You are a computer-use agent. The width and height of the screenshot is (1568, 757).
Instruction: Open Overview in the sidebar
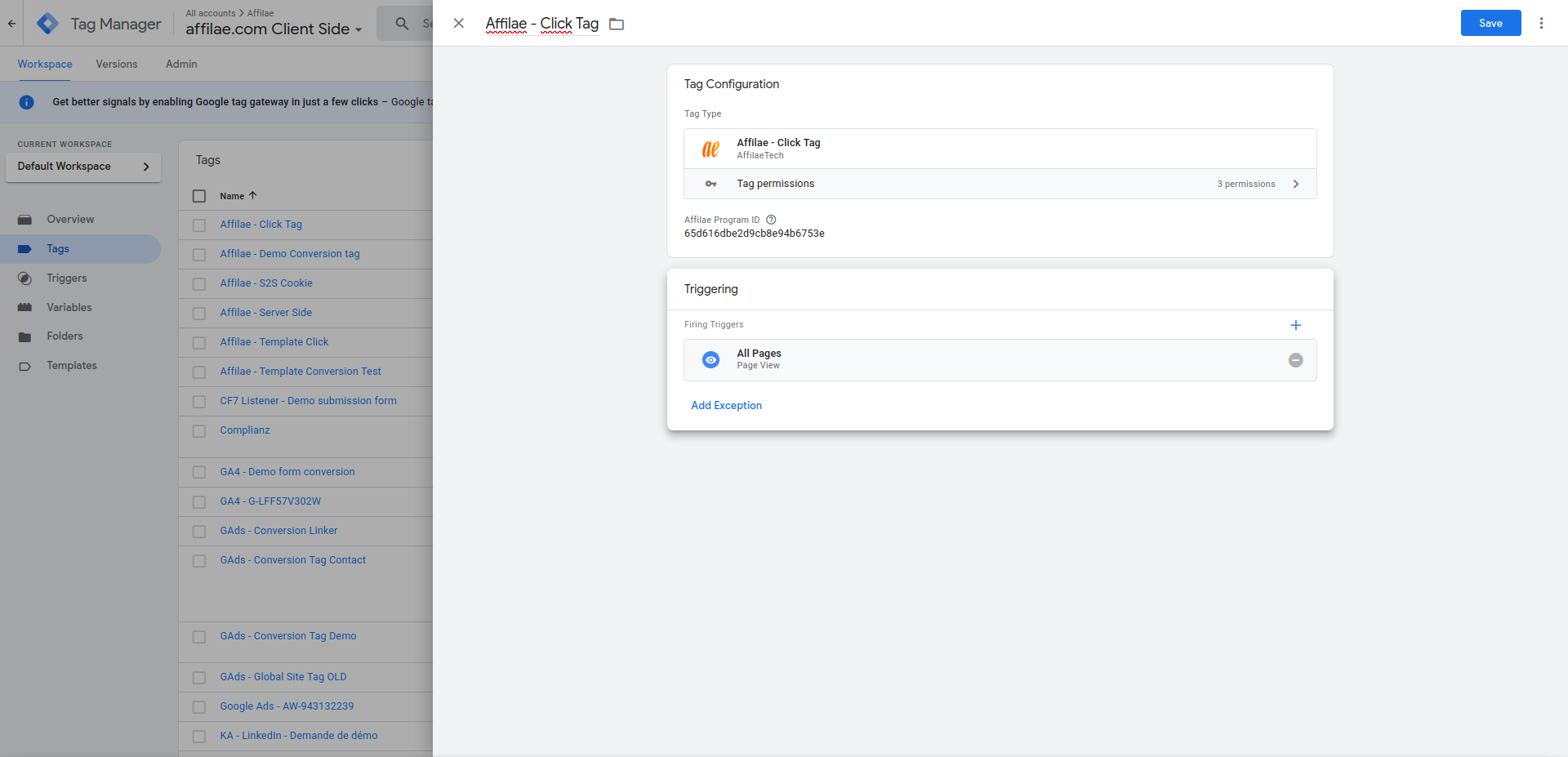click(x=70, y=219)
